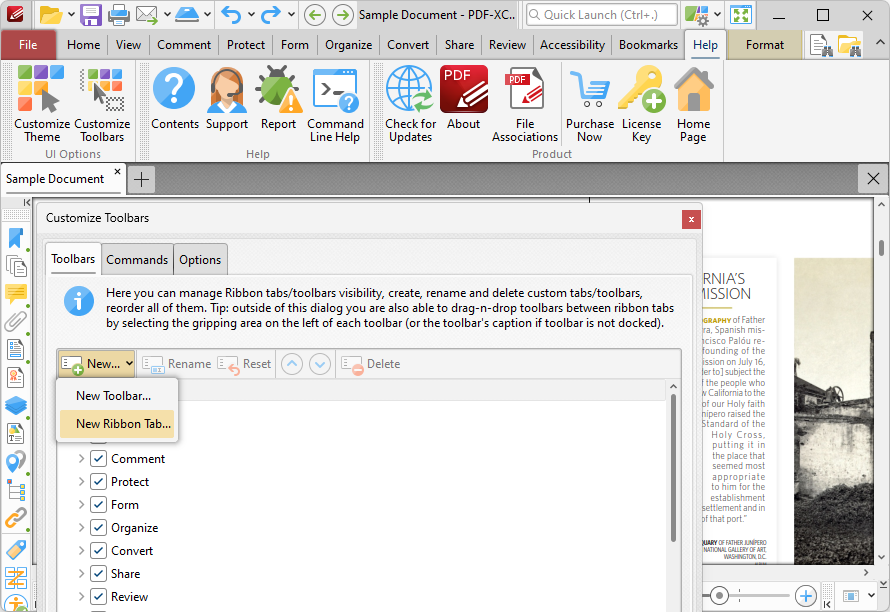Switch to the Commands tab
The width and height of the screenshot is (890, 612).
[137, 259]
